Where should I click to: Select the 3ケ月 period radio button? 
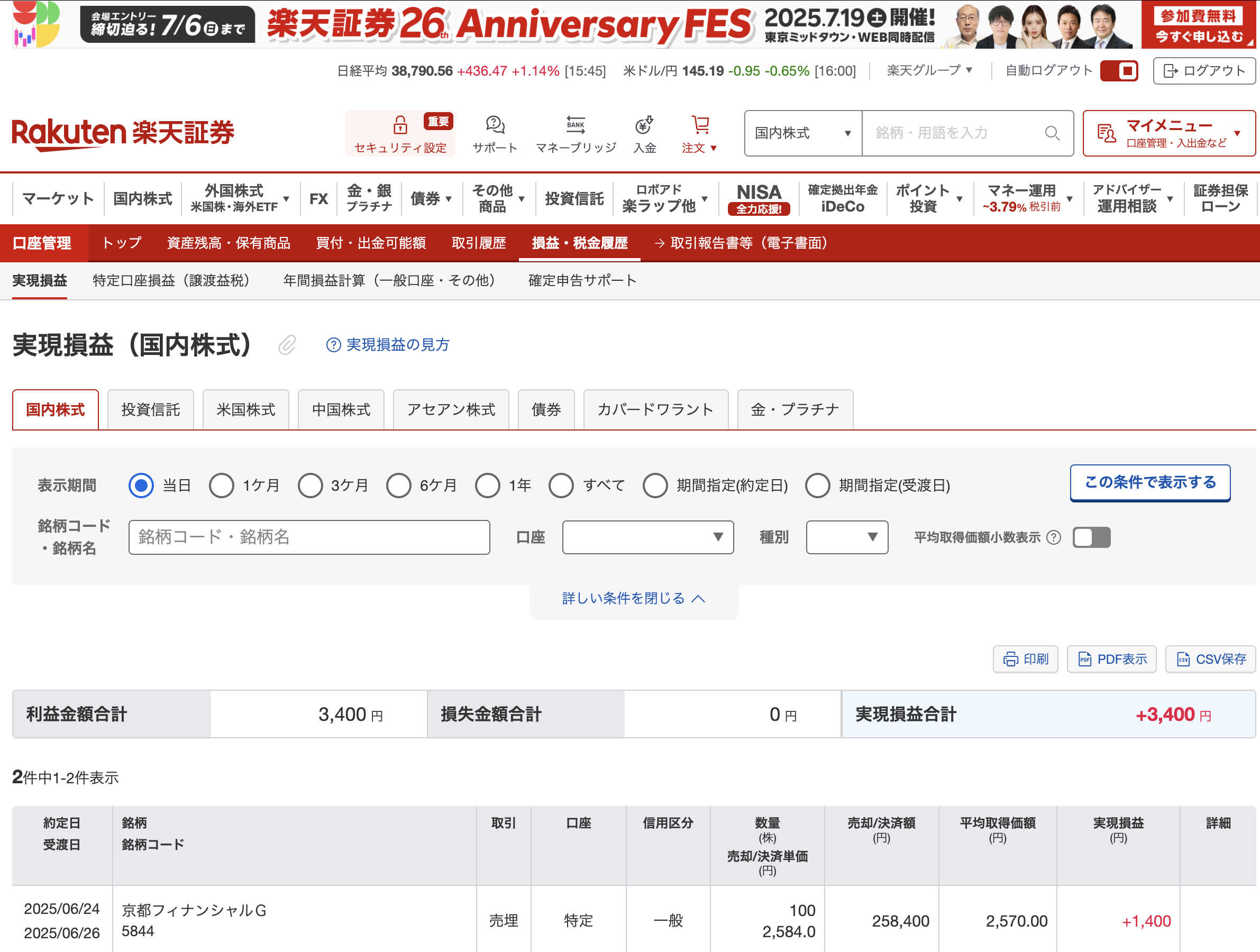point(311,486)
